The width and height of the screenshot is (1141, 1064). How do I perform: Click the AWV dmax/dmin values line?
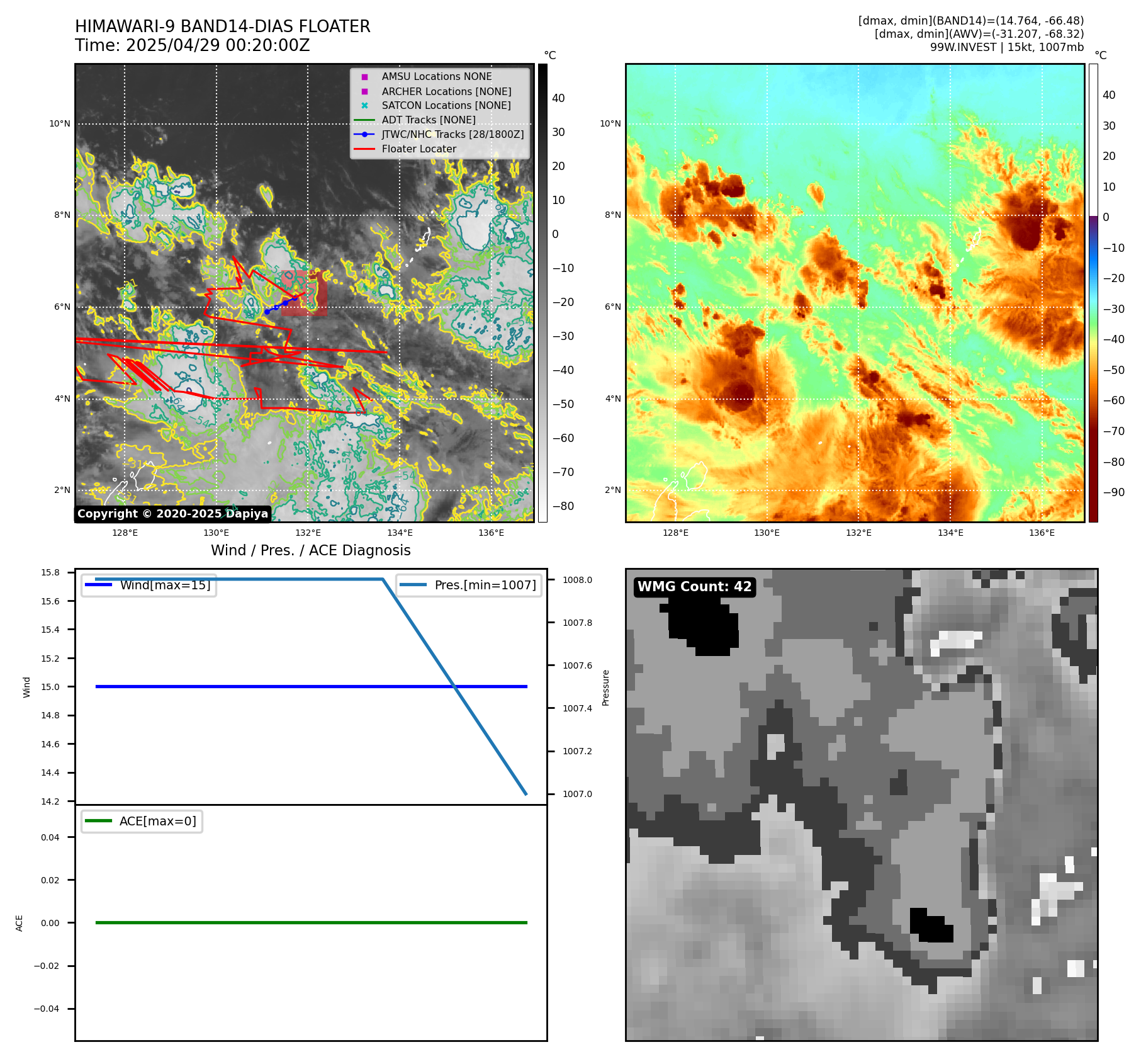pos(979,34)
